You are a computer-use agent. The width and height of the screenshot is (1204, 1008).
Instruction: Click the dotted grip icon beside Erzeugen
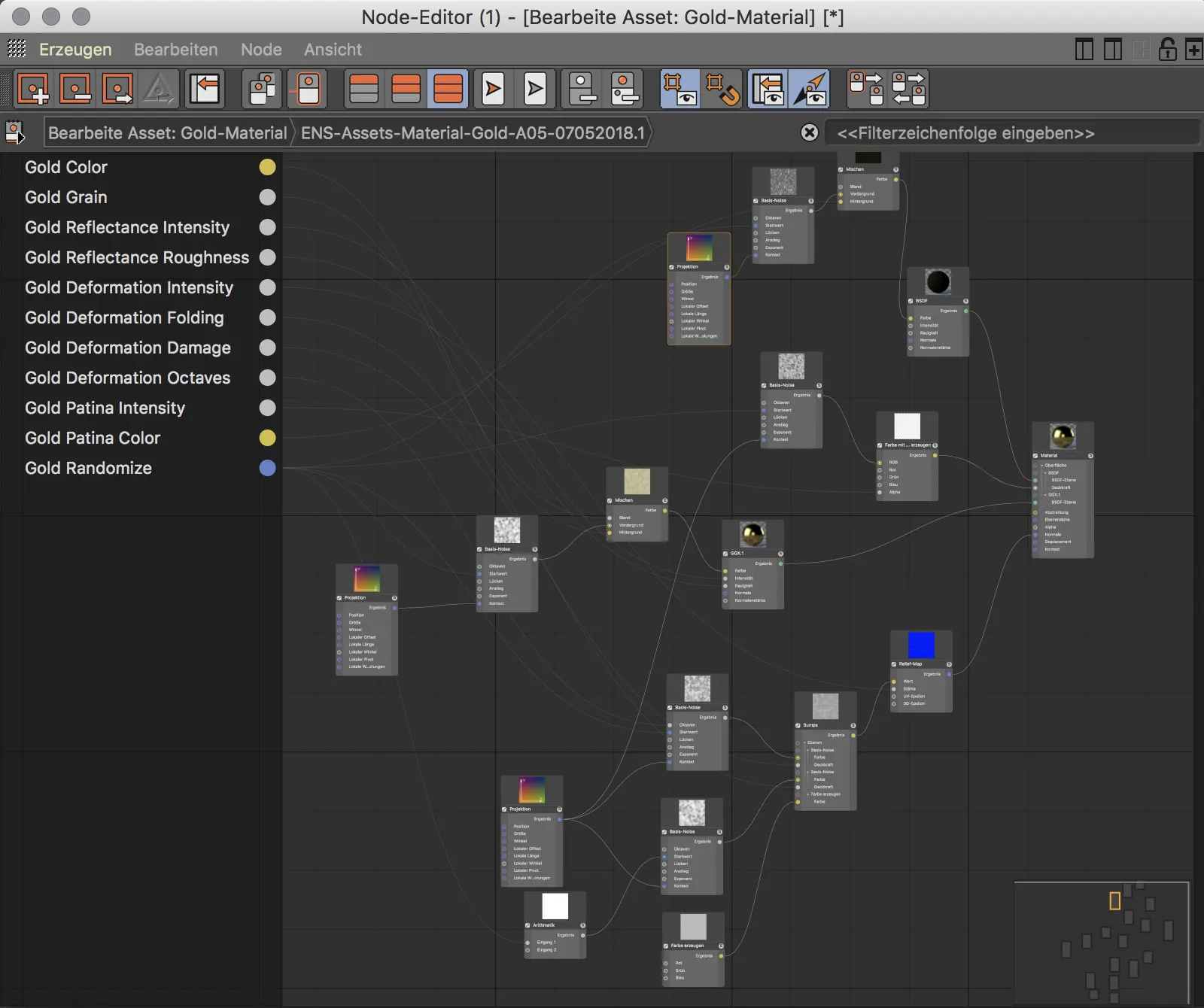pos(17,49)
